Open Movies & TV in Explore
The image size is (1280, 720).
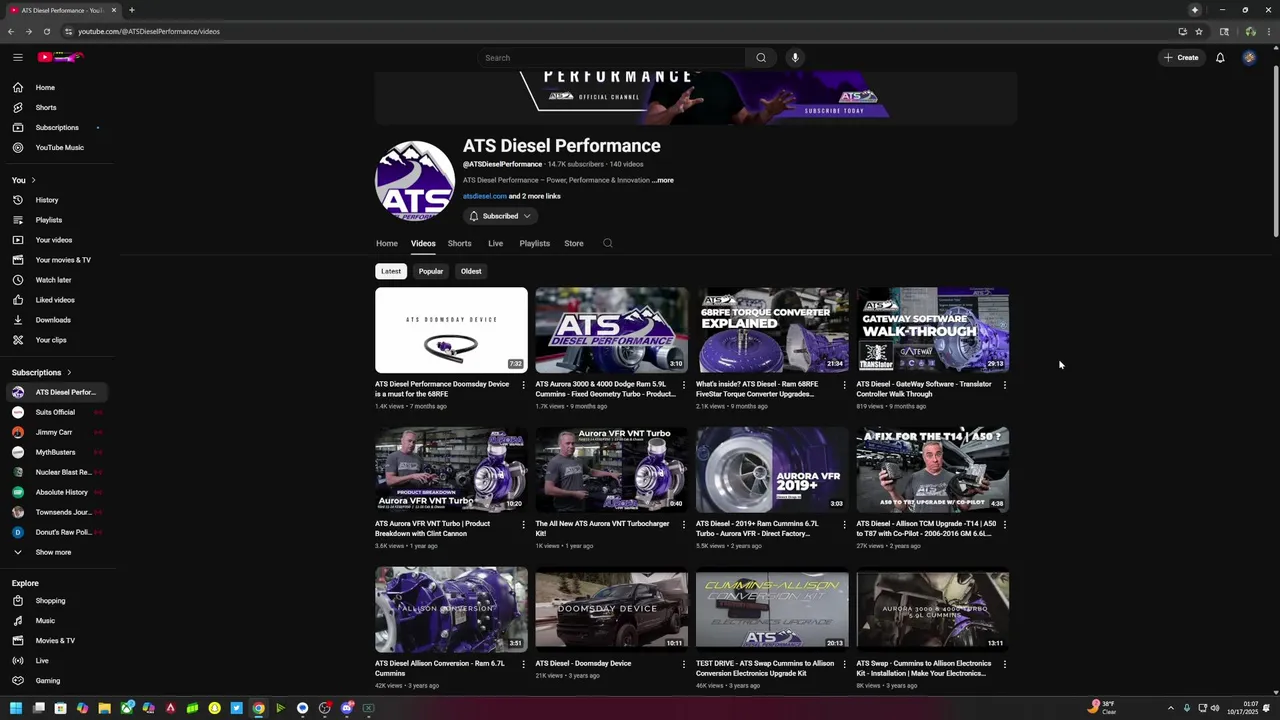coord(55,641)
